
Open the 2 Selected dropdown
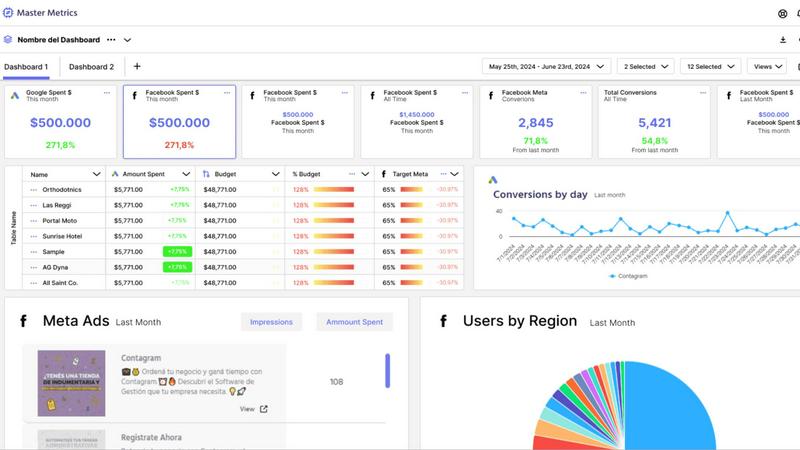[645, 67]
